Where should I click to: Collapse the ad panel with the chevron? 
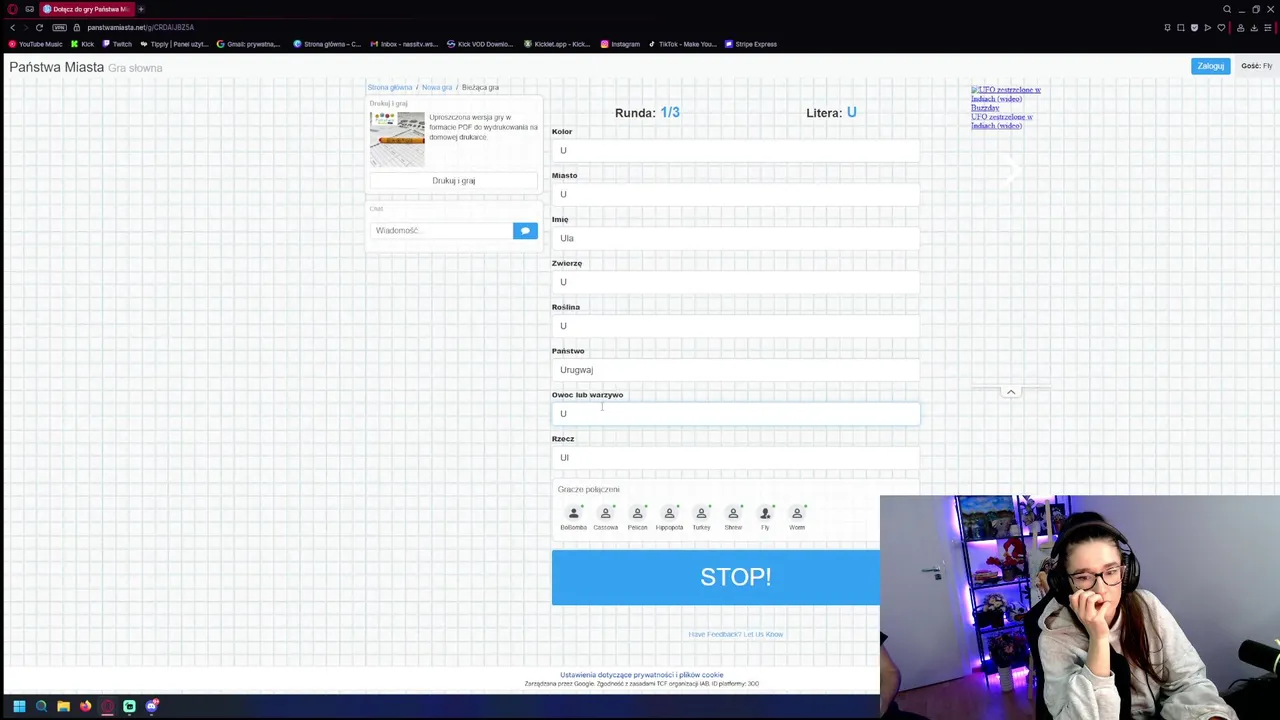point(1011,392)
